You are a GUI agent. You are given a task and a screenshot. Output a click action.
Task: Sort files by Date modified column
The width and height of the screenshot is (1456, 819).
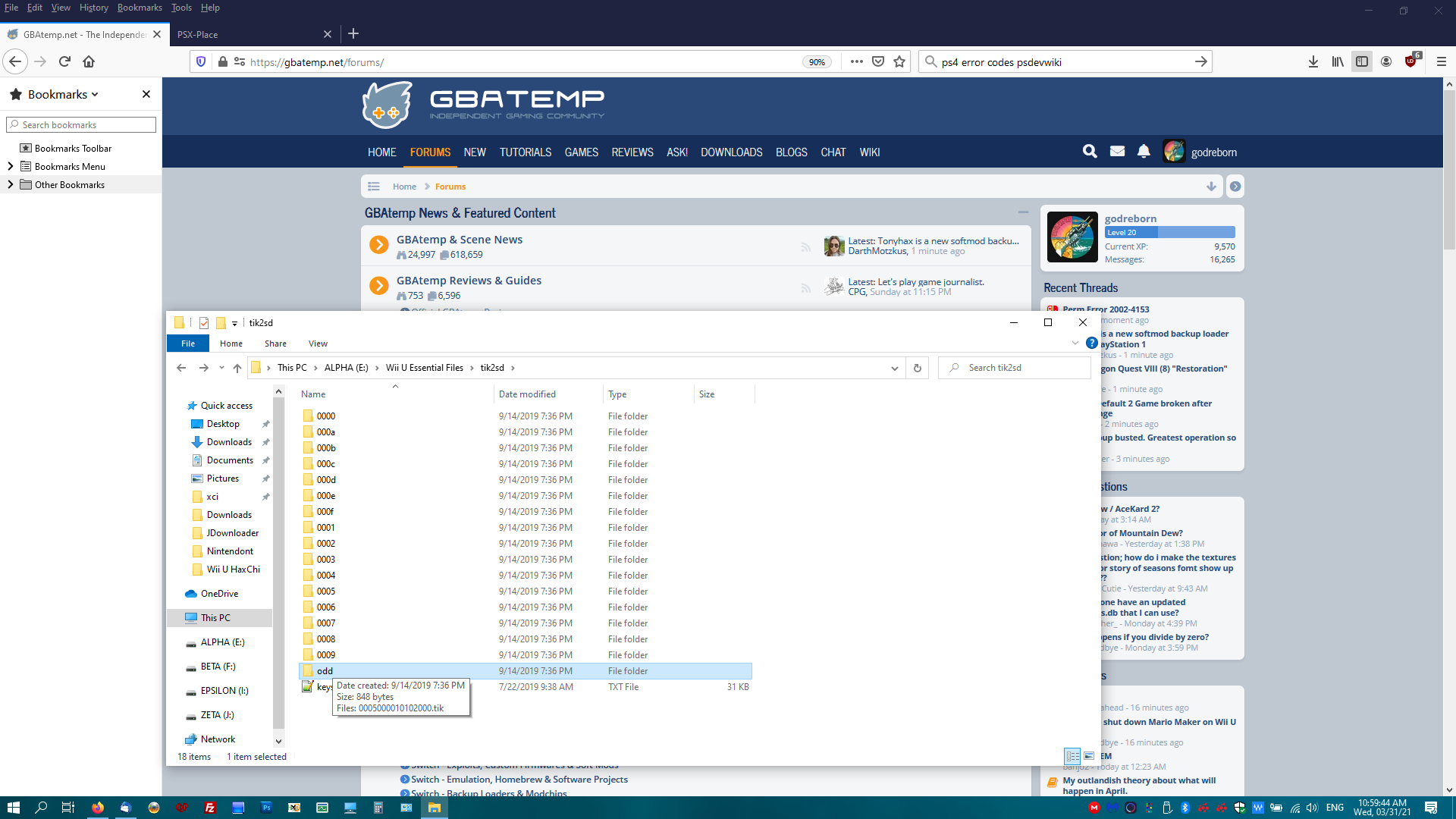(527, 394)
